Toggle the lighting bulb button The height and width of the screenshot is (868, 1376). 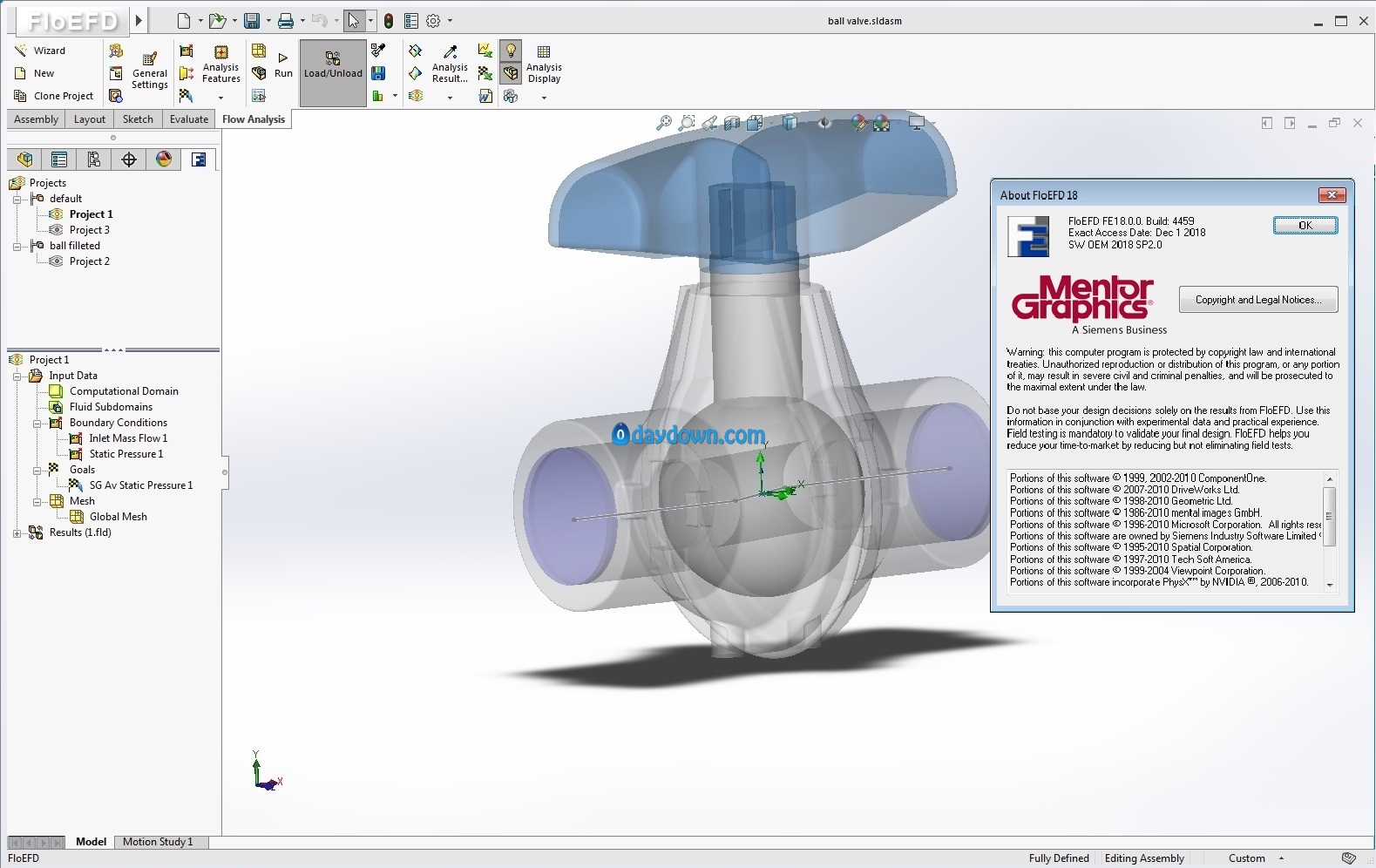tap(511, 51)
